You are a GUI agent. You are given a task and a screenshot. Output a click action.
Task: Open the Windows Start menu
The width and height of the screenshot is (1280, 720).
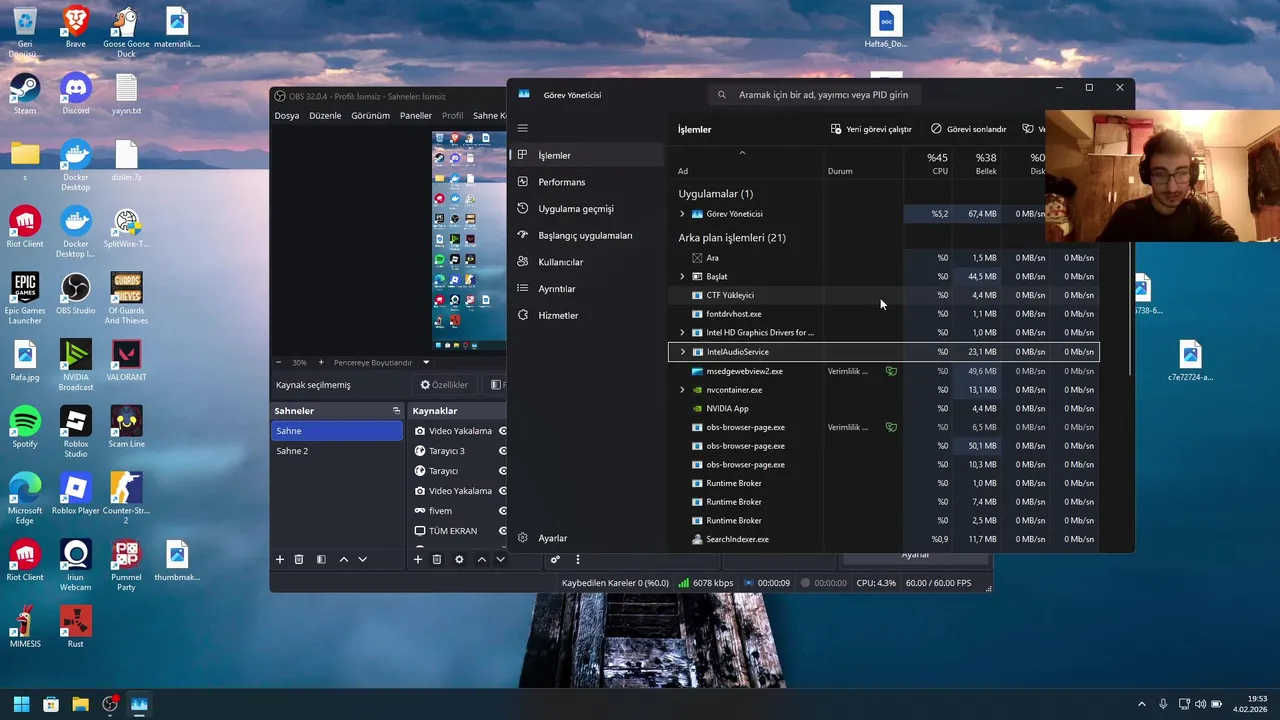coord(21,704)
